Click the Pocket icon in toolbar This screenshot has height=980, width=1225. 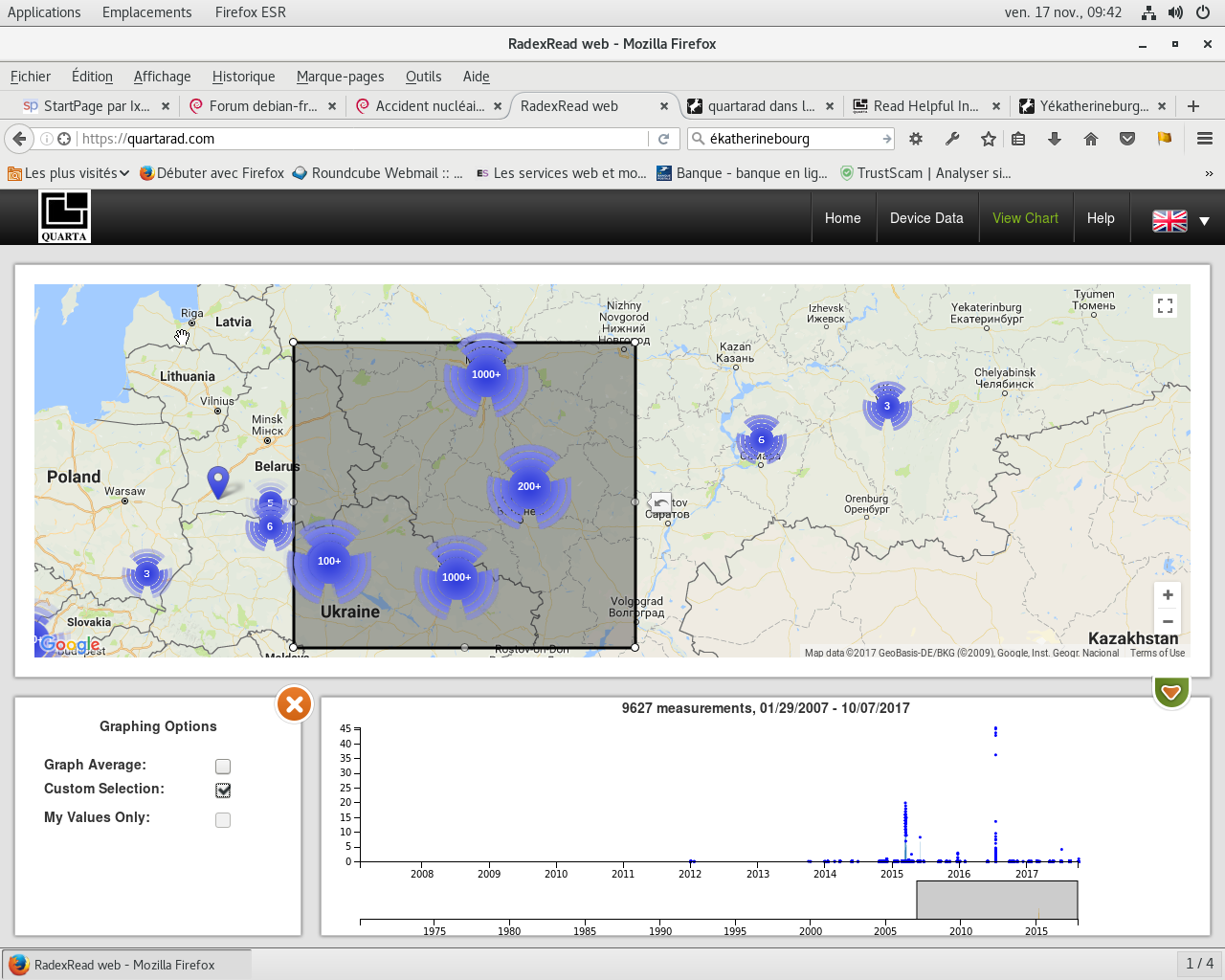[x=1127, y=139]
